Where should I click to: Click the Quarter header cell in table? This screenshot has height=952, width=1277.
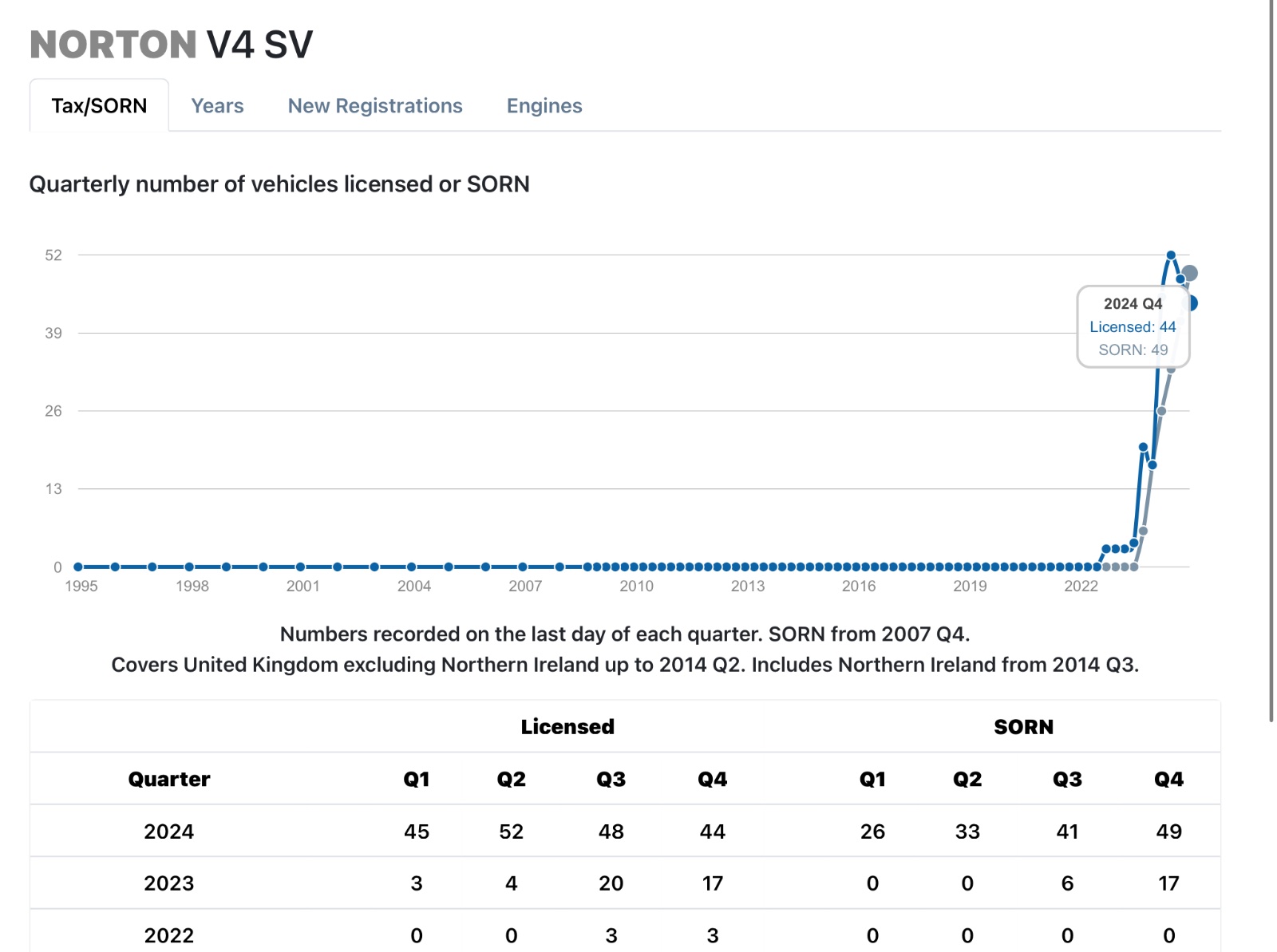[169, 779]
